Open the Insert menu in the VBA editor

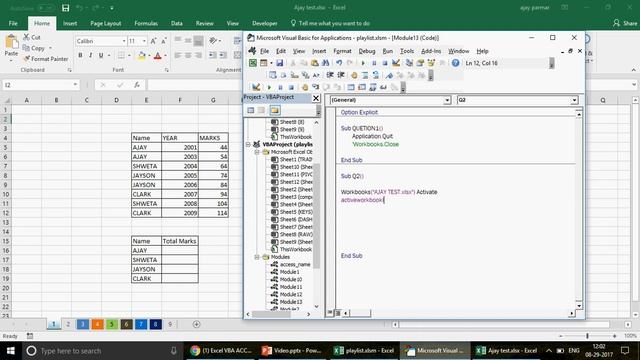[x=319, y=51]
